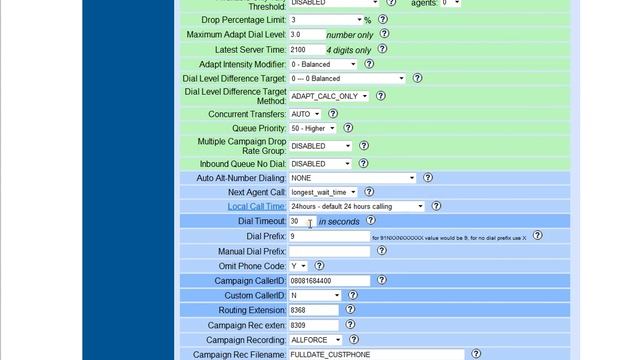The width and height of the screenshot is (640, 360).
Task: Open help for Inbound Queue No Dial
Action: [363, 163]
